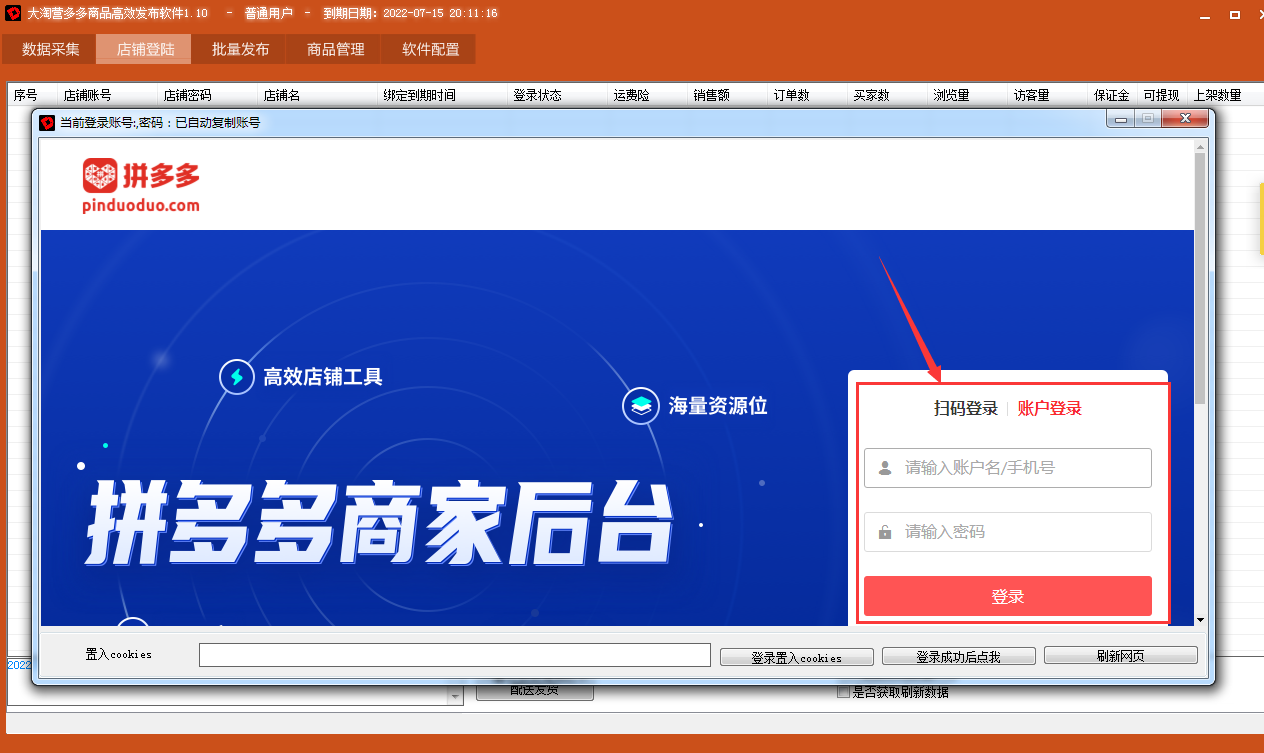The height and width of the screenshot is (753, 1264).
Task: Click the lock icon in the password field
Action: pos(885,532)
